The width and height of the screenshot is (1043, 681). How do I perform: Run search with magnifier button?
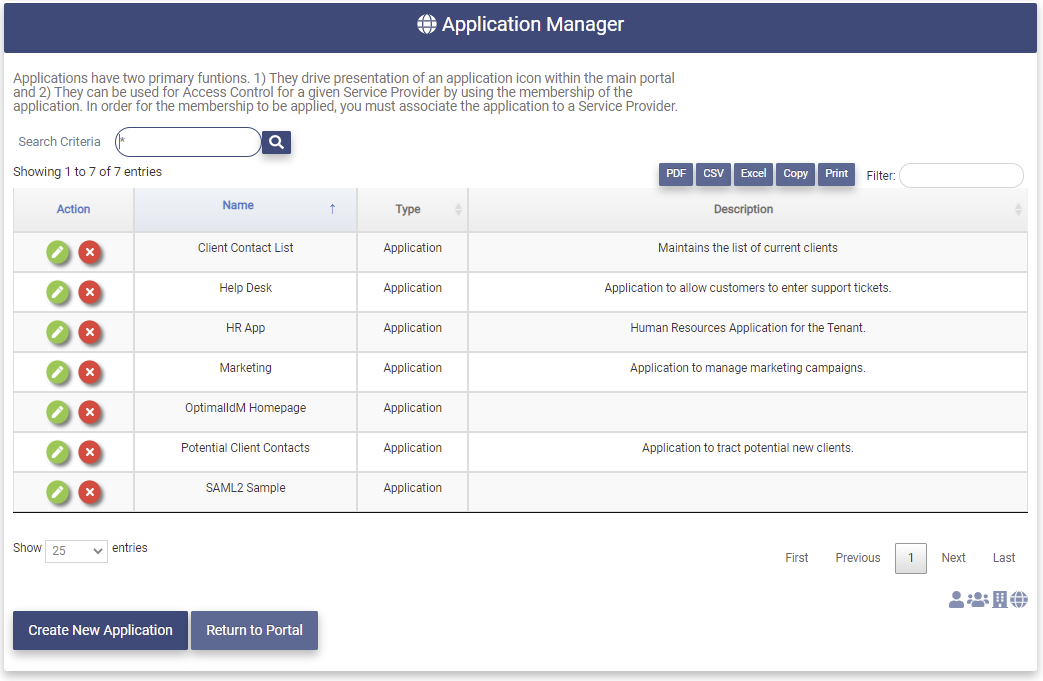276,142
